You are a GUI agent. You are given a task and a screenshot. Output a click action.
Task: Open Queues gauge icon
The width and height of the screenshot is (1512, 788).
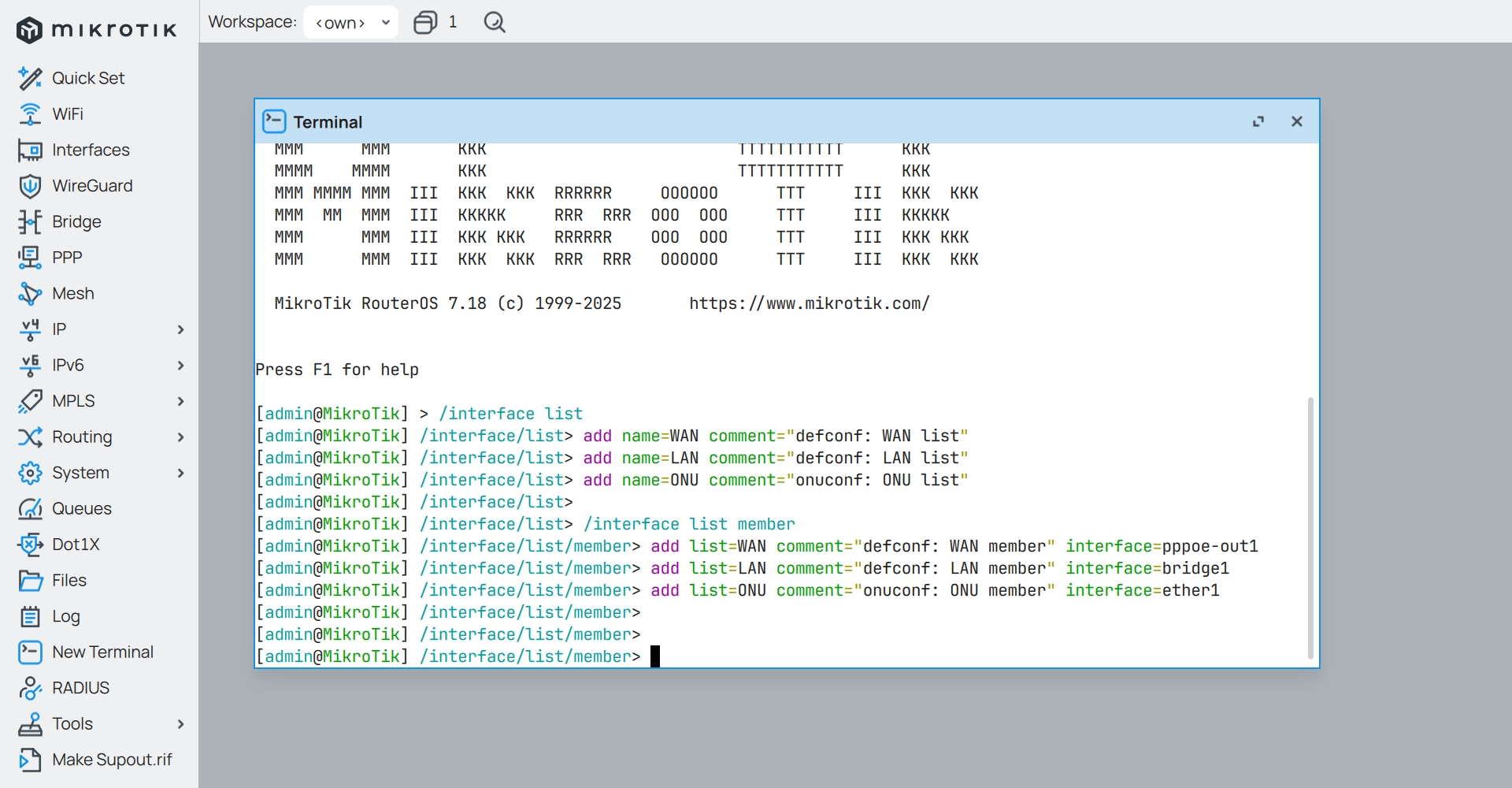(x=30, y=508)
